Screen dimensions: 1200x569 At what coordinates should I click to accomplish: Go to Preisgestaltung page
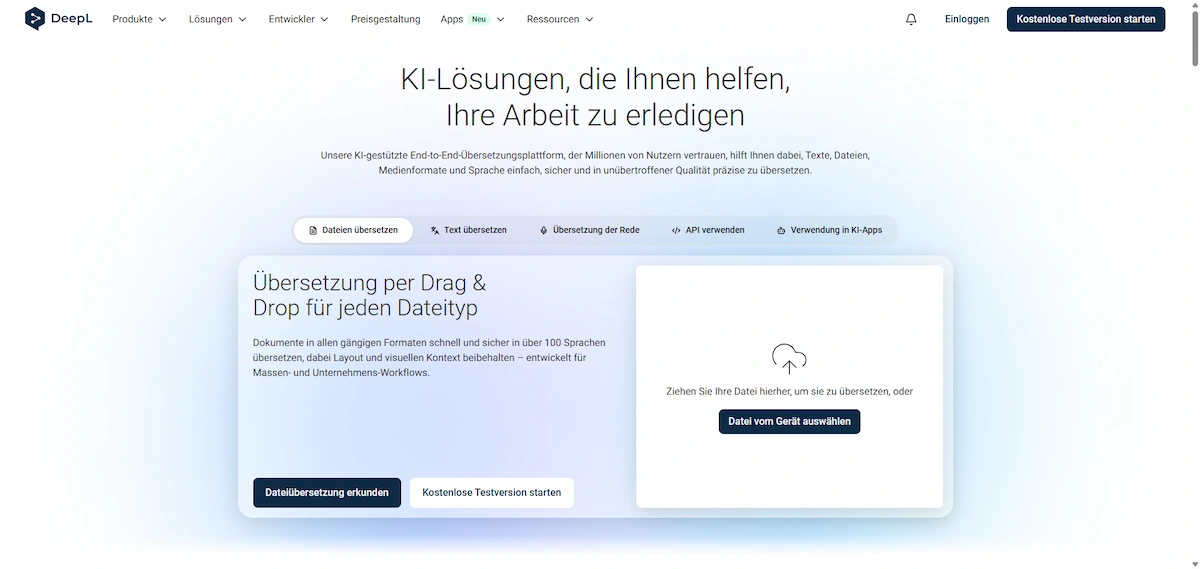pos(385,19)
